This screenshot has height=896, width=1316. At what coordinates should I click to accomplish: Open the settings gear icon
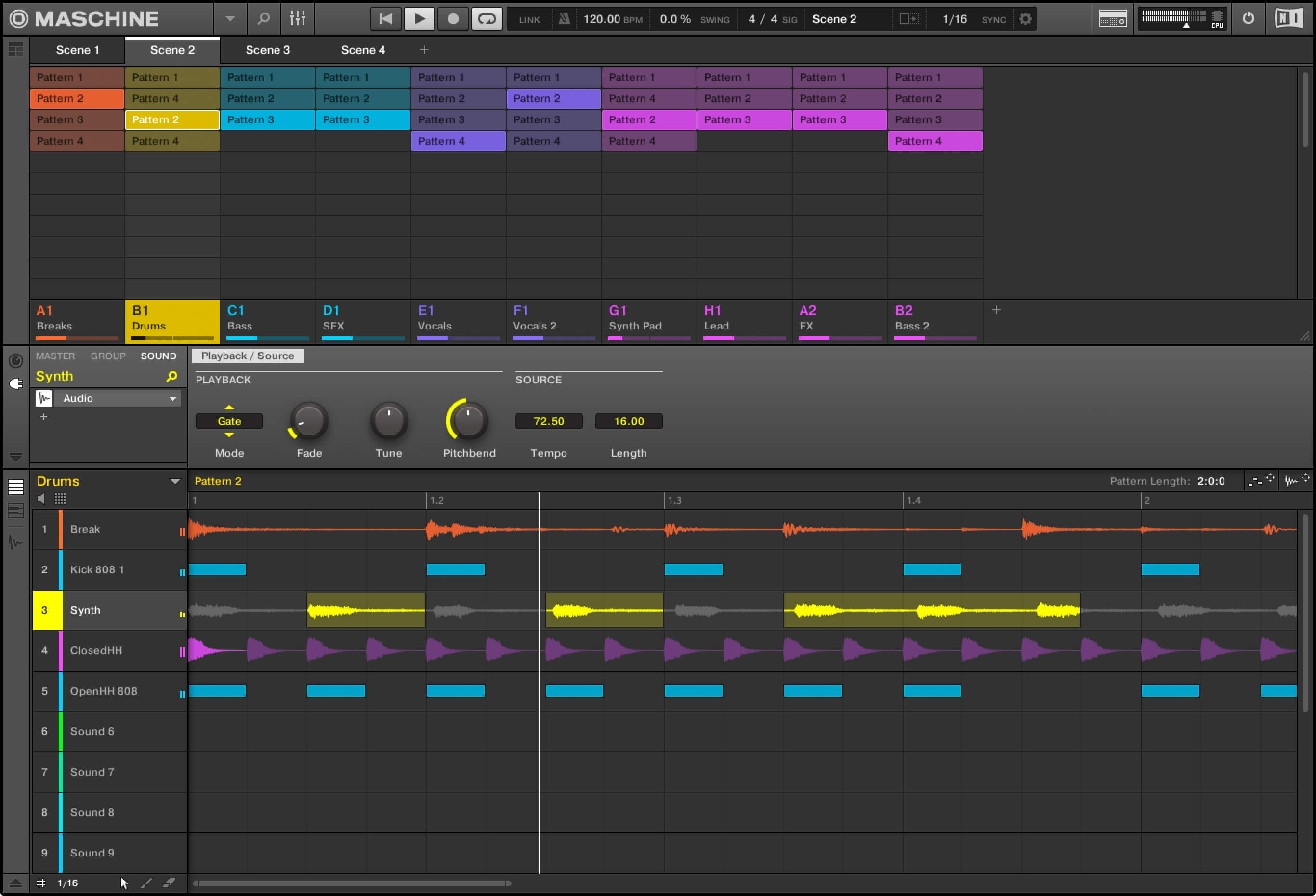(x=1026, y=19)
